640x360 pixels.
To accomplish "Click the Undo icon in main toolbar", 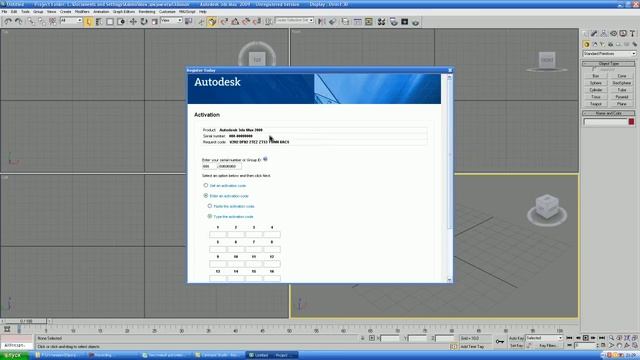I will click(x=8, y=22).
